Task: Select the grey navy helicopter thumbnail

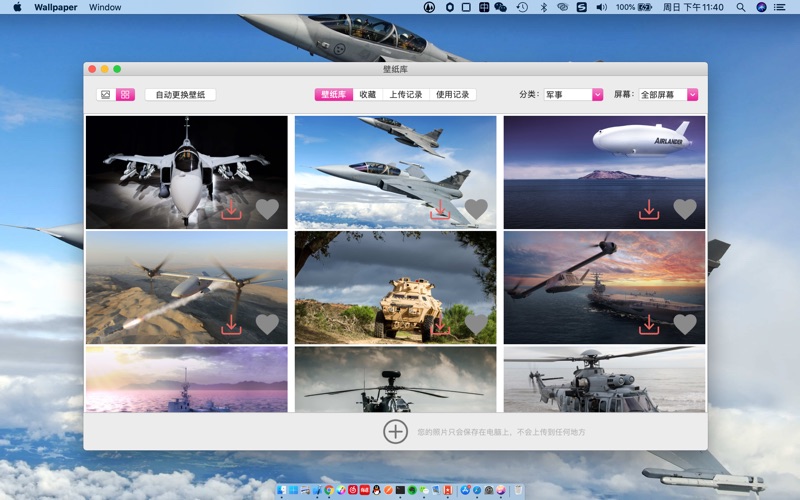Action: pyautogui.click(x=605, y=379)
